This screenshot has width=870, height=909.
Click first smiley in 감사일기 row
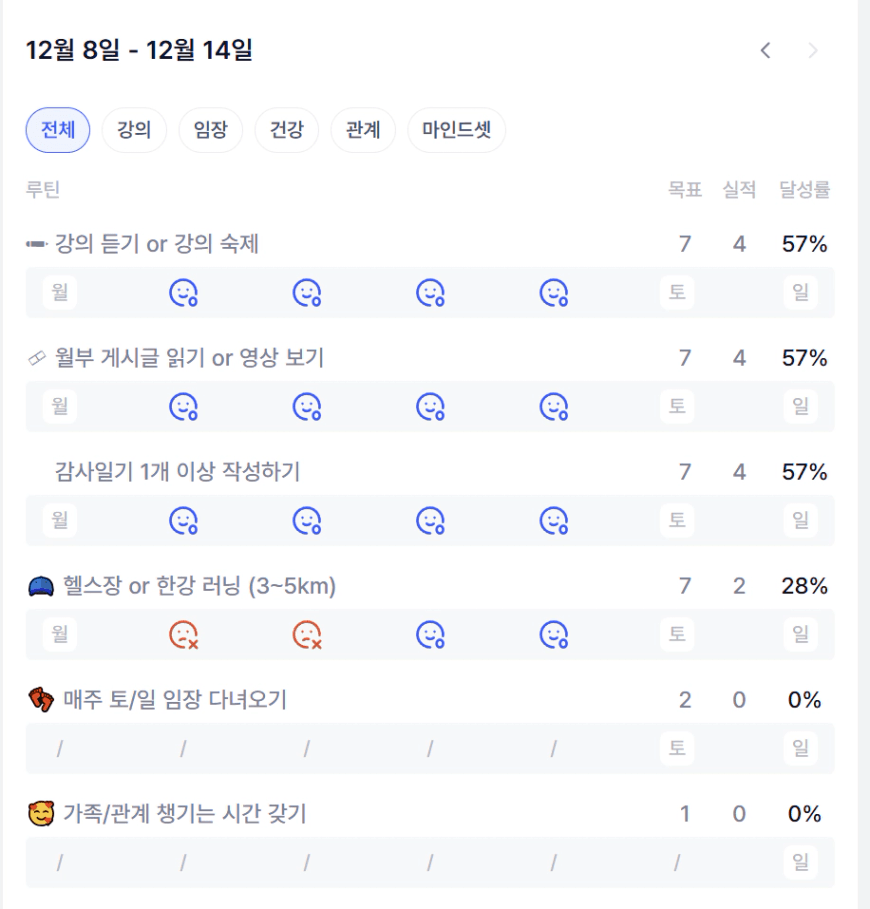pos(183,521)
